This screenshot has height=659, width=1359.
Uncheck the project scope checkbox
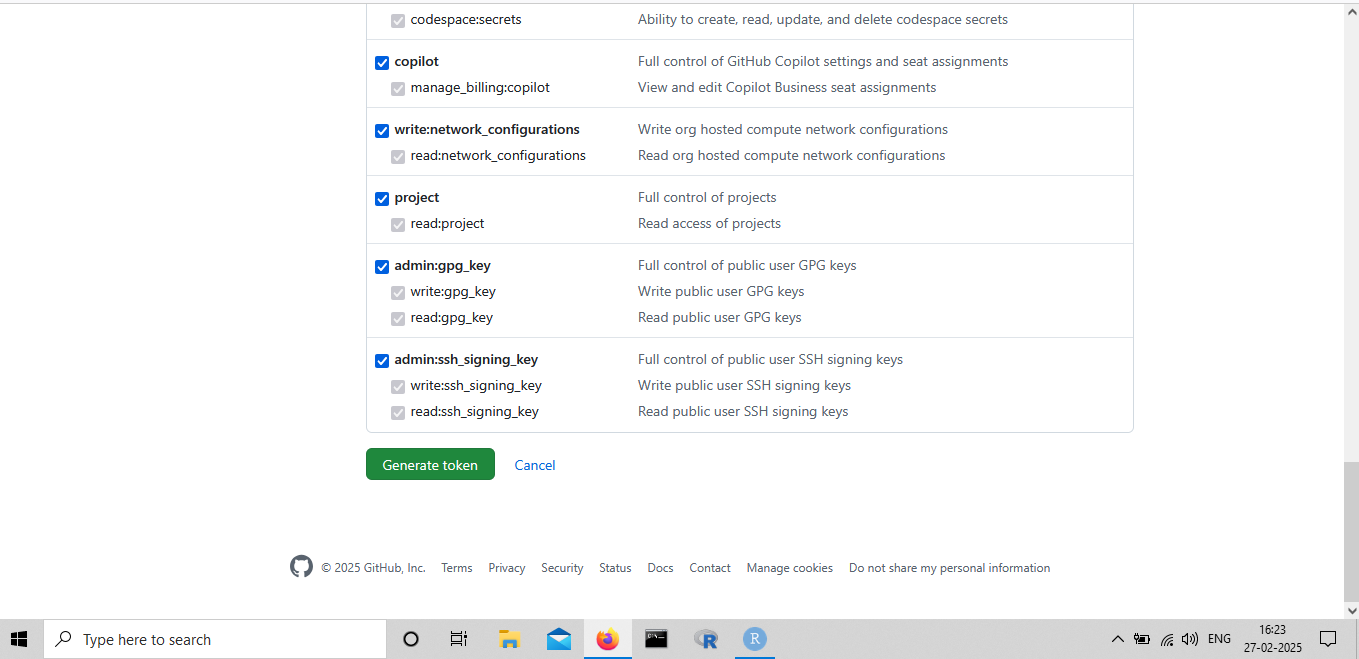pyautogui.click(x=382, y=199)
